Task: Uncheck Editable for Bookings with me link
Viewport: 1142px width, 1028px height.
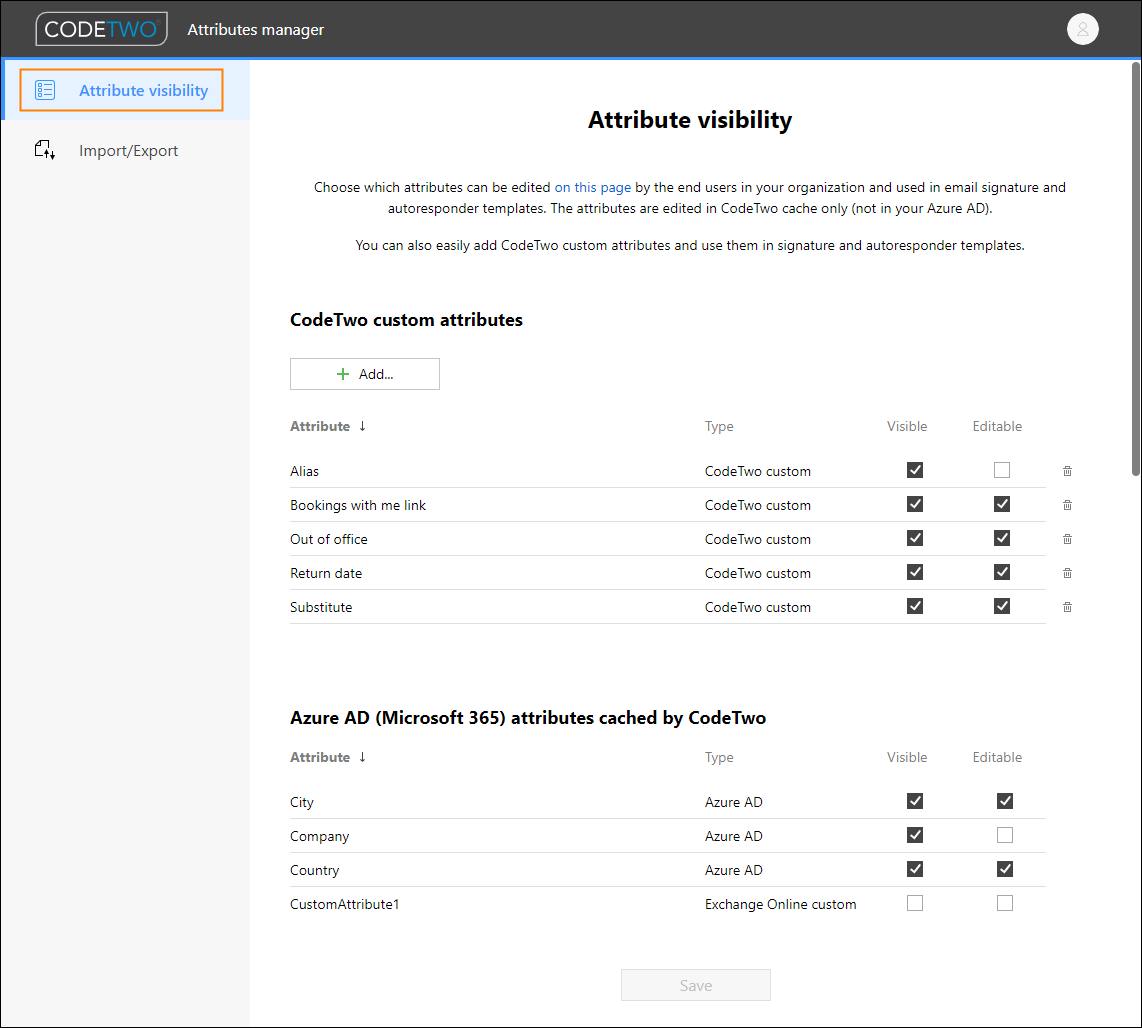Action: (x=1002, y=504)
